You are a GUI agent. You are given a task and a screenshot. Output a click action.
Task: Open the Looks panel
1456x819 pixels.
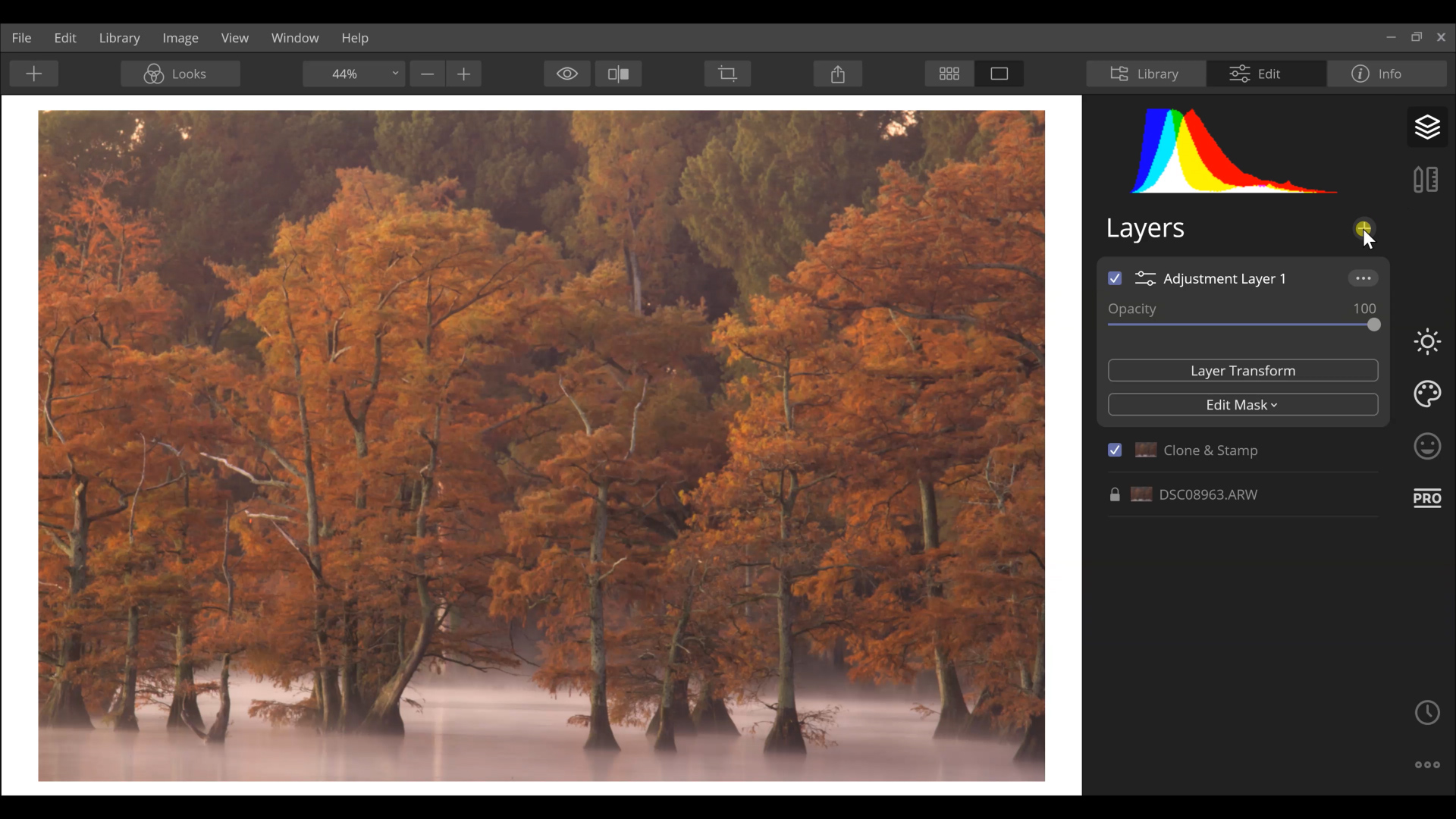coord(180,74)
